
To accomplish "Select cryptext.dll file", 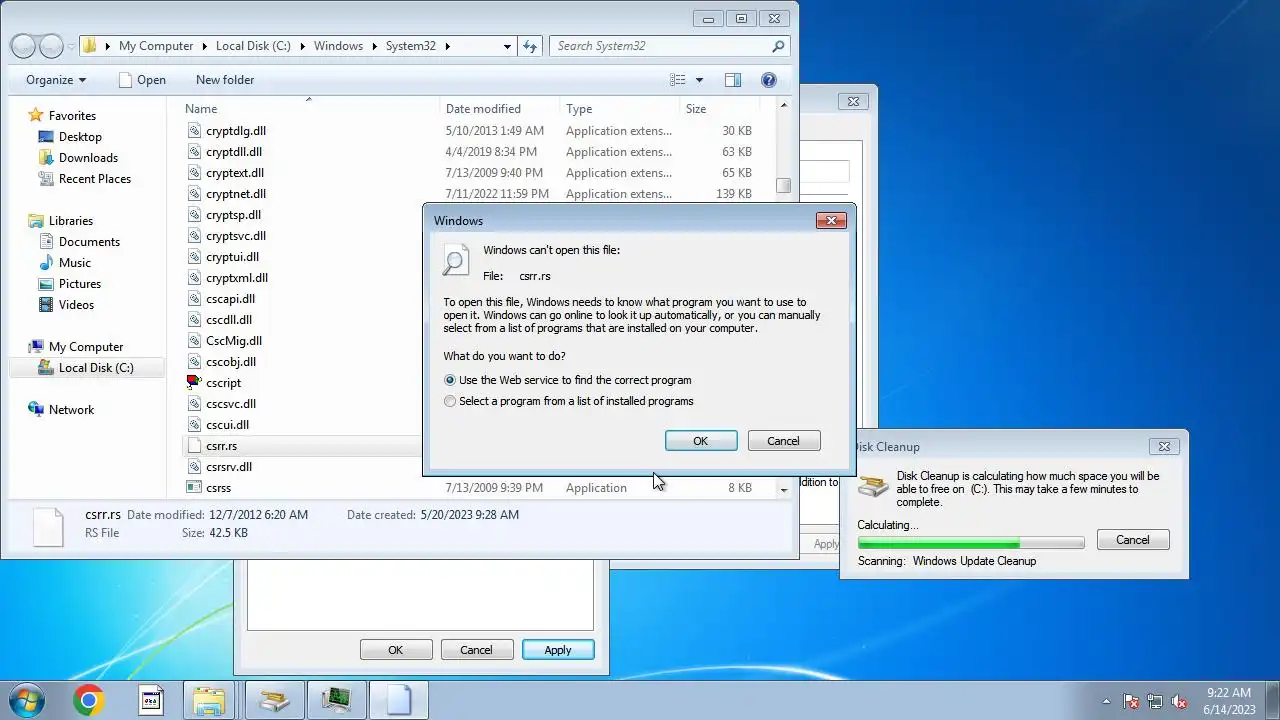I will pos(234,173).
